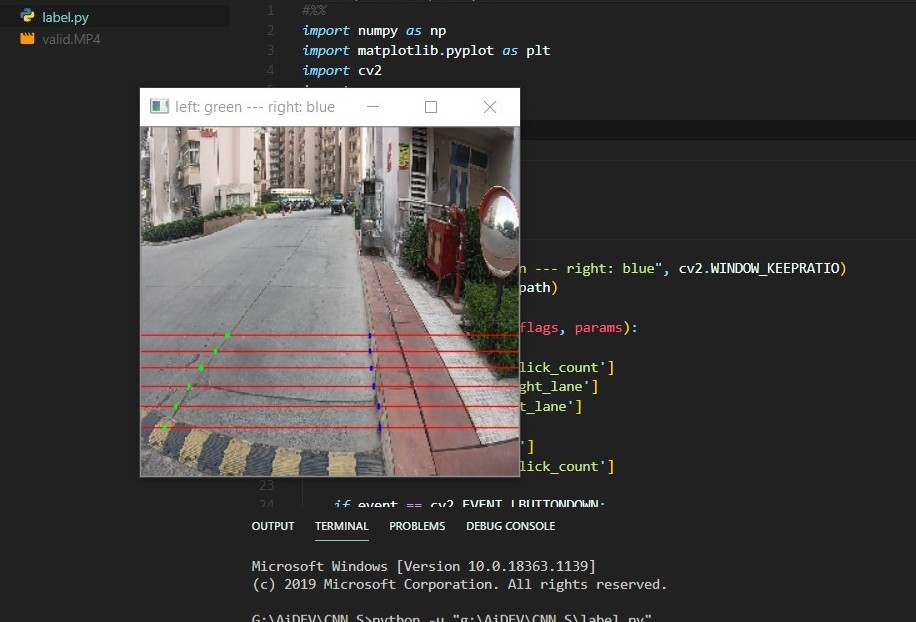Click the bottom-most blue lane point
Image resolution: width=916 pixels, height=622 pixels.
click(379, 427)
